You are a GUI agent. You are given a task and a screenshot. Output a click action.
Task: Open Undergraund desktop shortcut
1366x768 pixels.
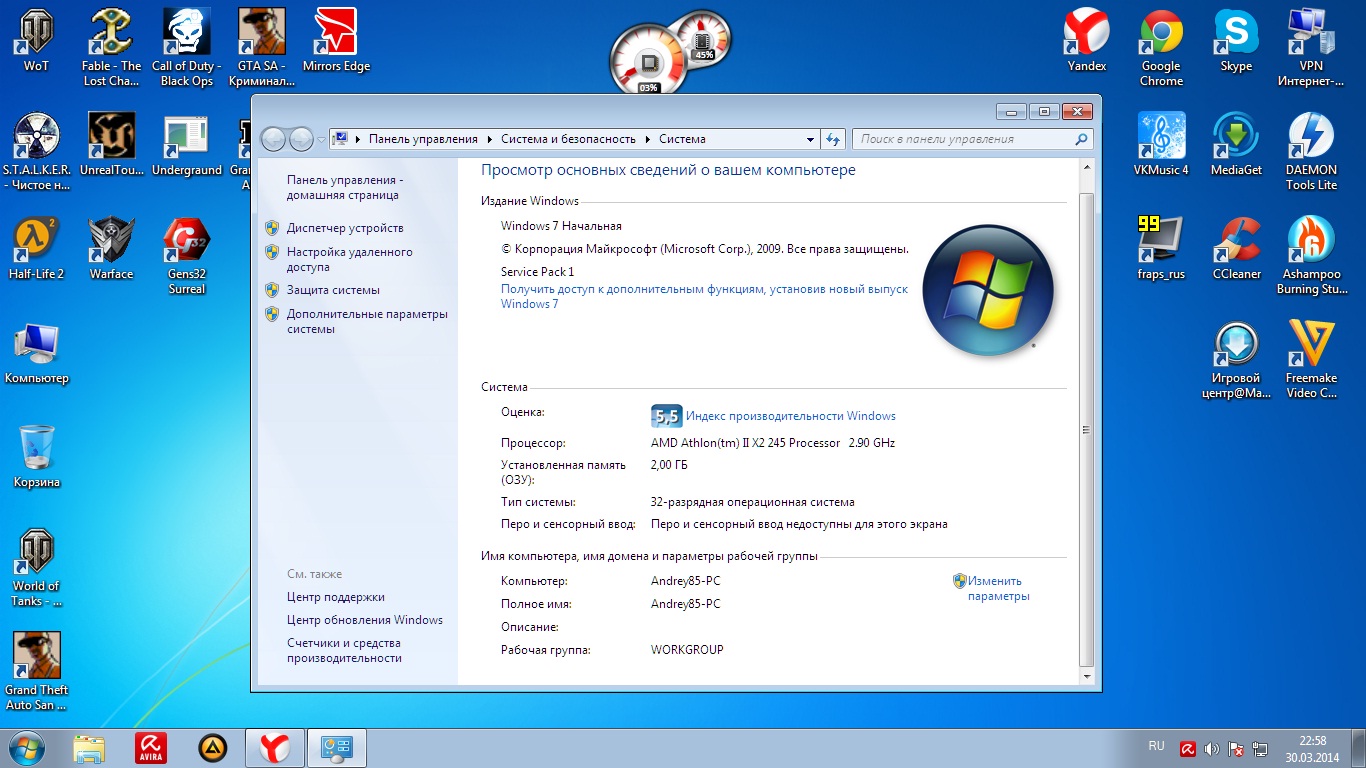click(187, 145)
